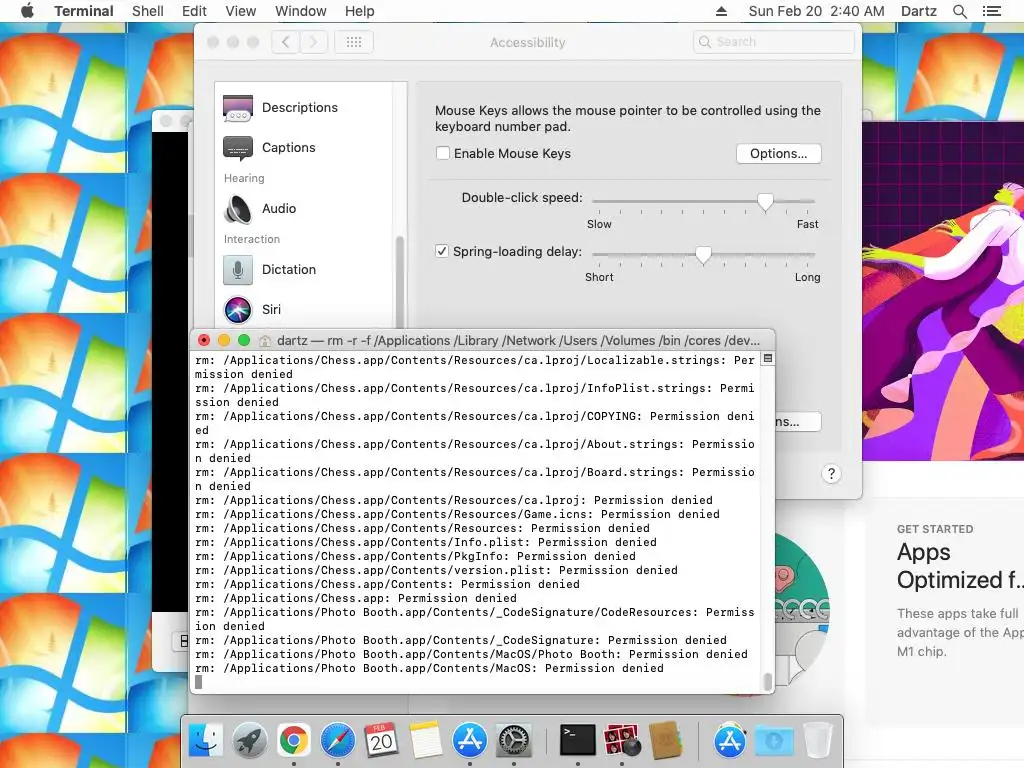
Task: Click the Terminal window title text
Action: [x=519, y=341]
